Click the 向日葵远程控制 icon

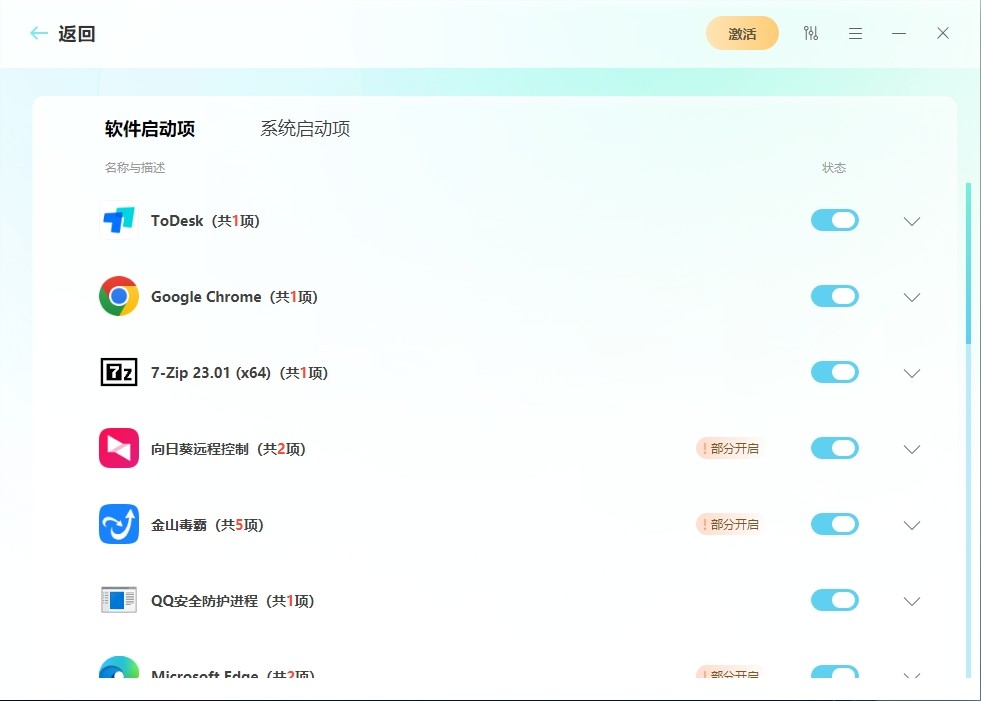(119, 448)
